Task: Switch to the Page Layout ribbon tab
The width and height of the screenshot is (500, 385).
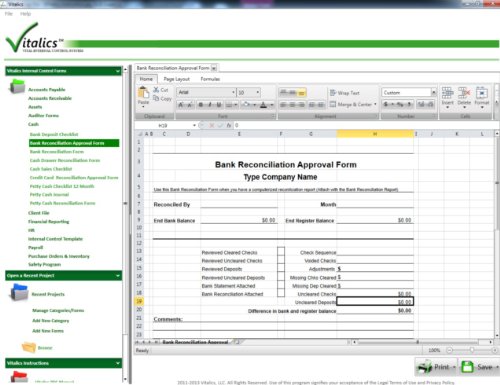Action: point(176,79)
